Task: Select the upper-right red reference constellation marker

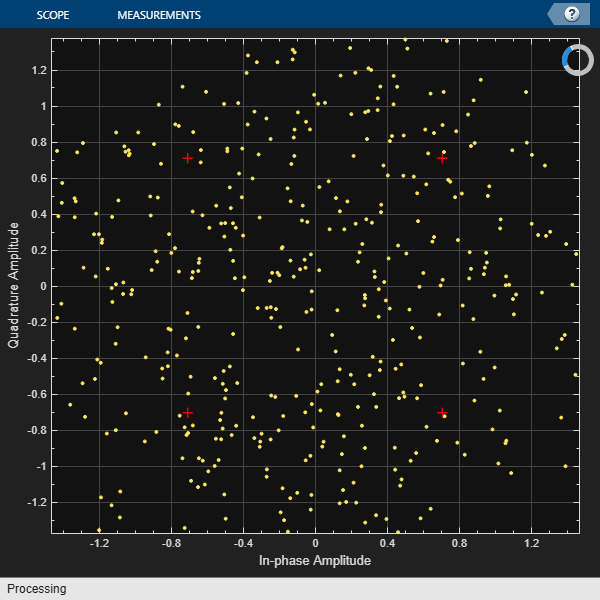Action: pyautogui.click(x=442, y=158)
